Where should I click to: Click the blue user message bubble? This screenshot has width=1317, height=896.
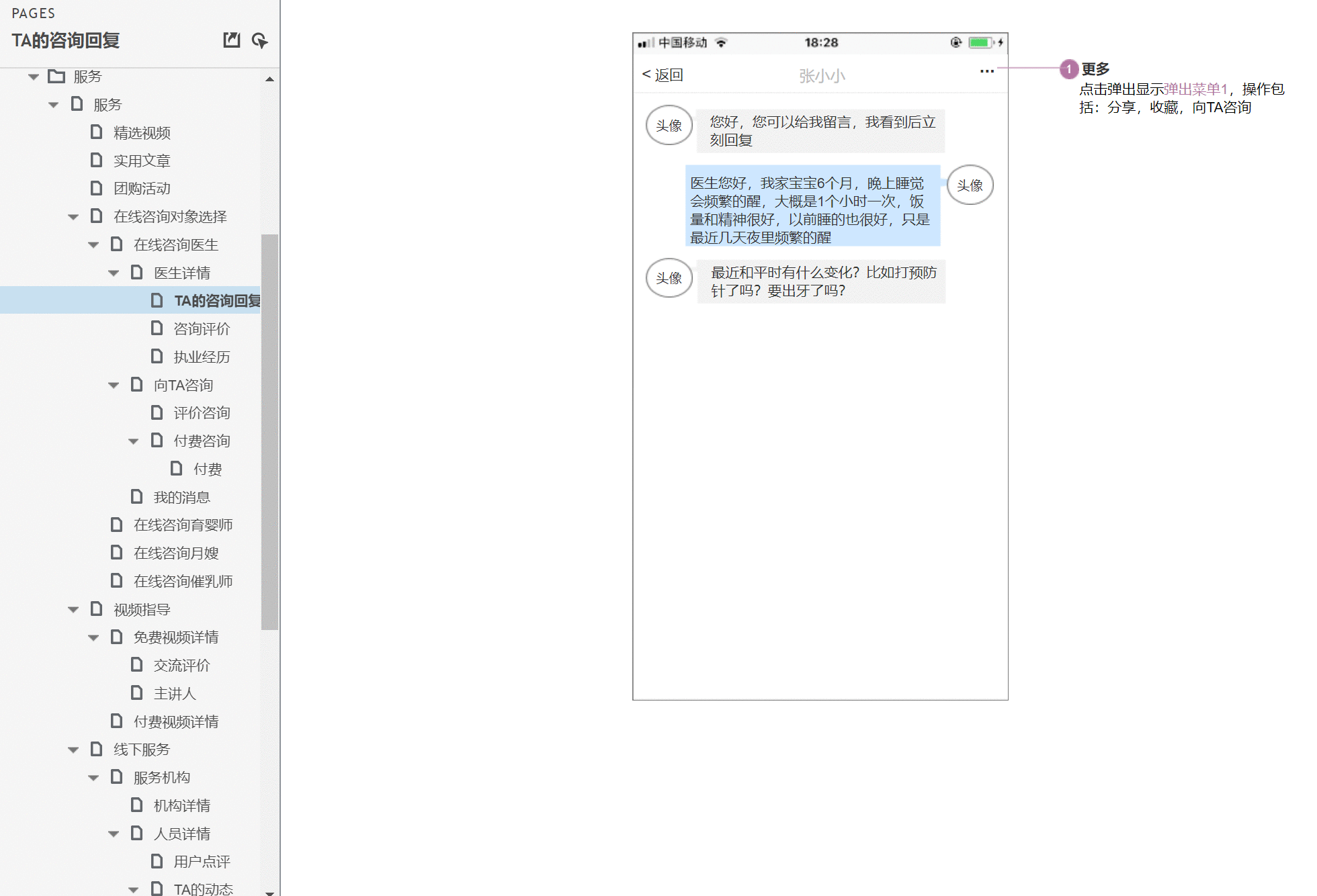[x=812, y=206]
